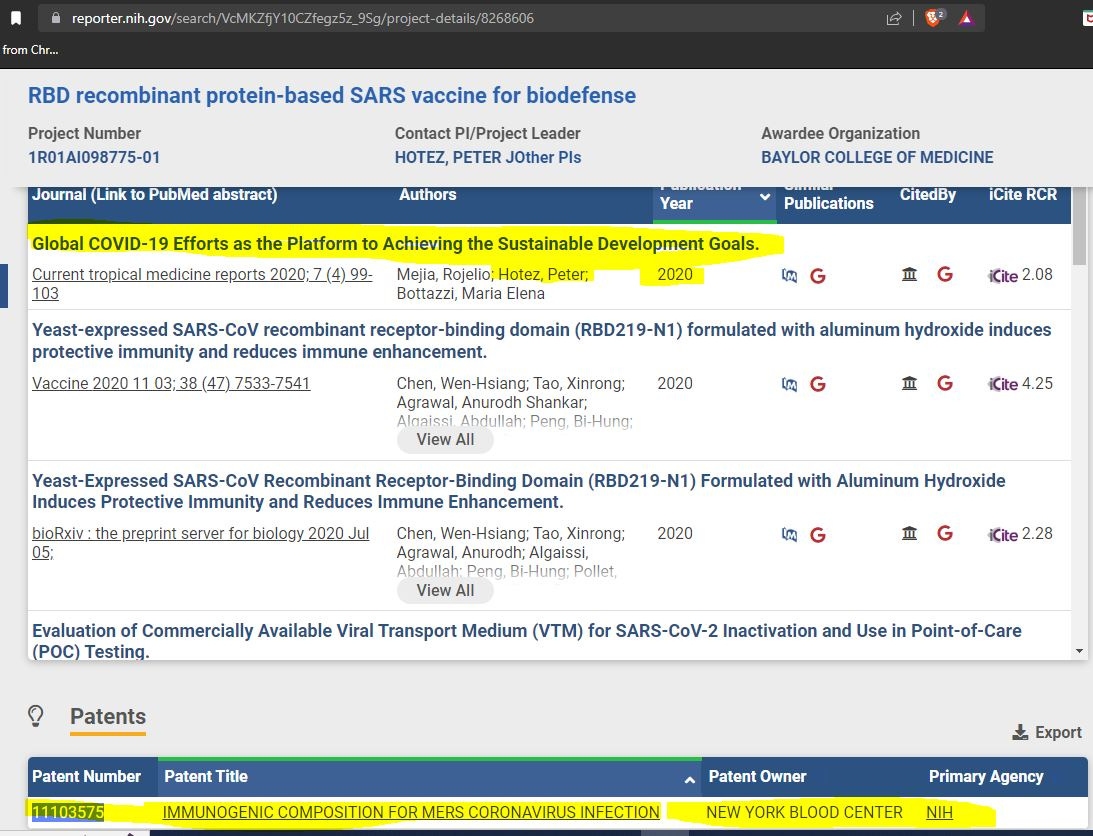Open the share page icon in address bar
This screenshot has width=1093, height=836.
pos(894,19)
